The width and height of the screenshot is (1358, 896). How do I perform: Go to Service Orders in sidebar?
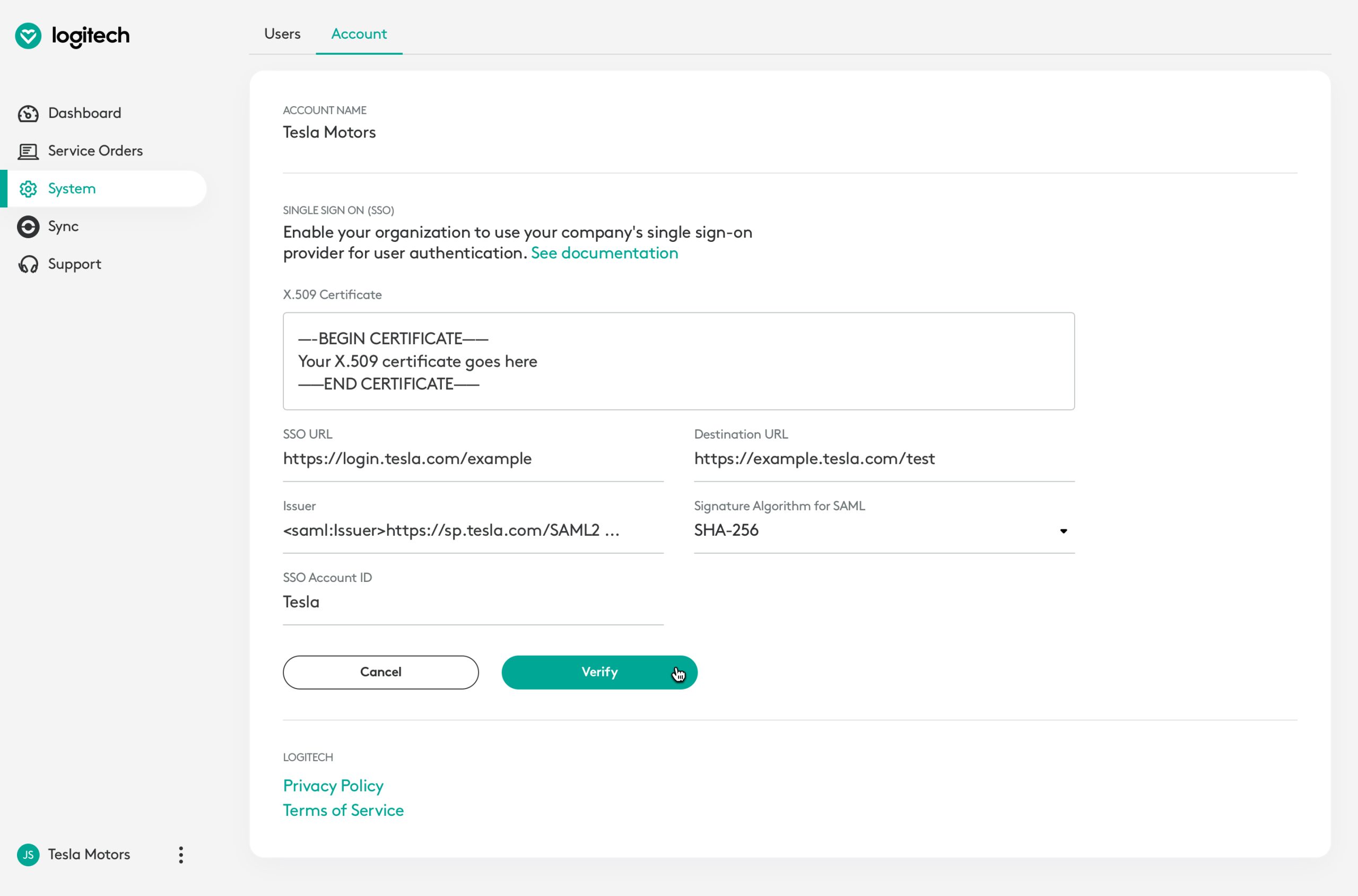(x=95, y=151)
